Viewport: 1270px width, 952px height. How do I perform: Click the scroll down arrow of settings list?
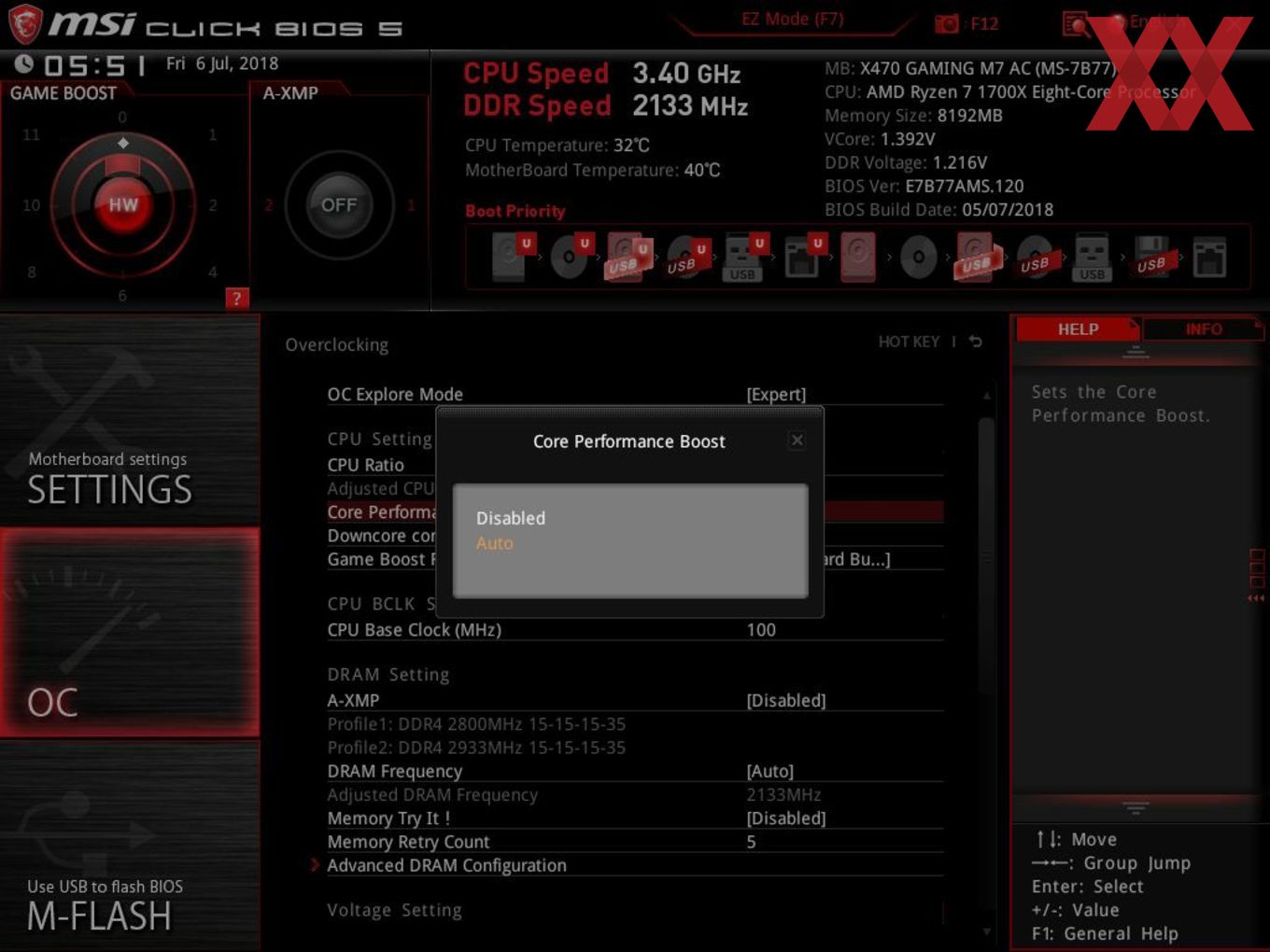(986, 931)
